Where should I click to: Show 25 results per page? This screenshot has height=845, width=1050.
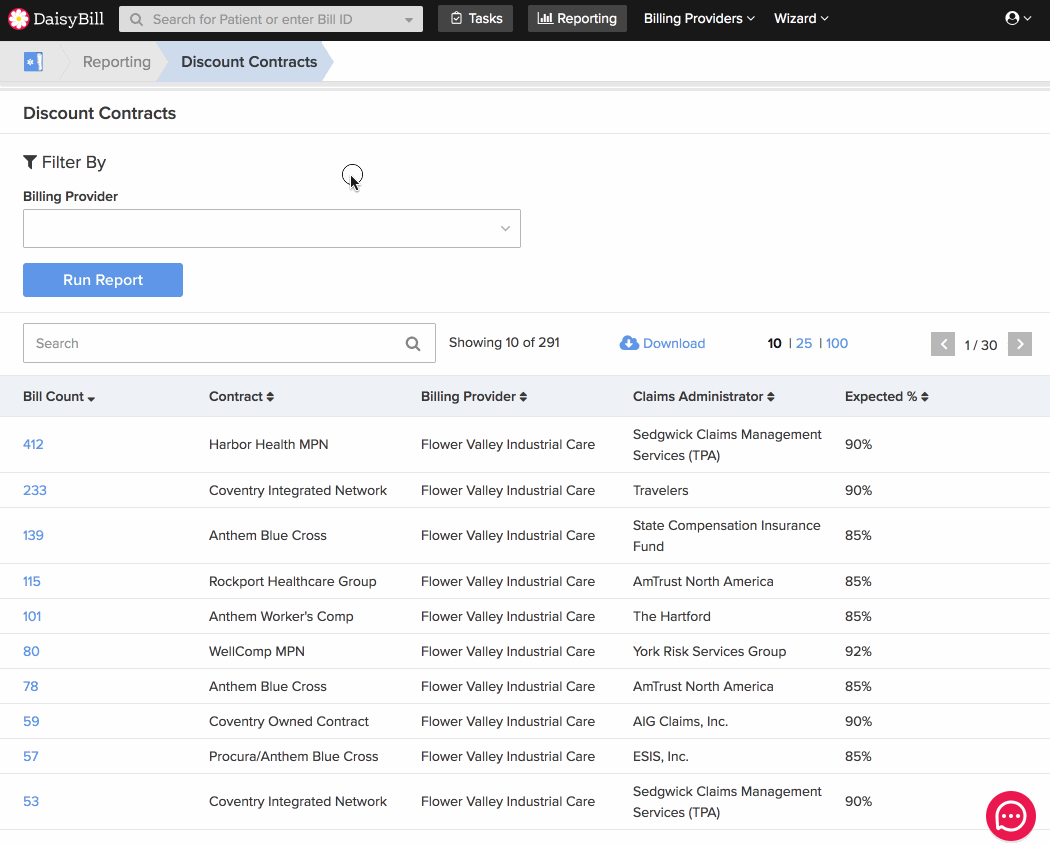(804, 343)
